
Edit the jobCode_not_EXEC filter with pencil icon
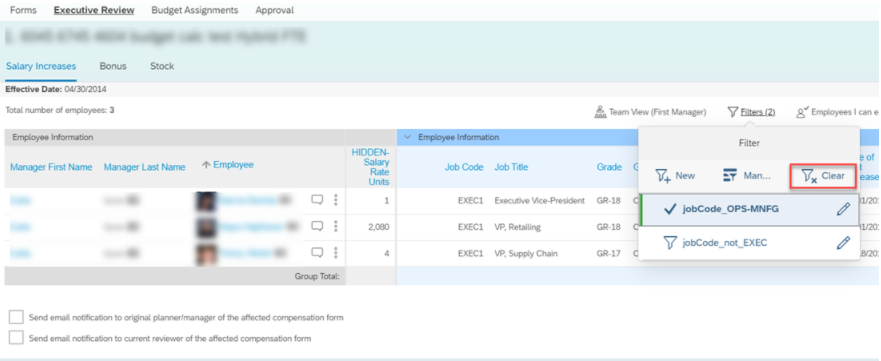coord(843,243)
